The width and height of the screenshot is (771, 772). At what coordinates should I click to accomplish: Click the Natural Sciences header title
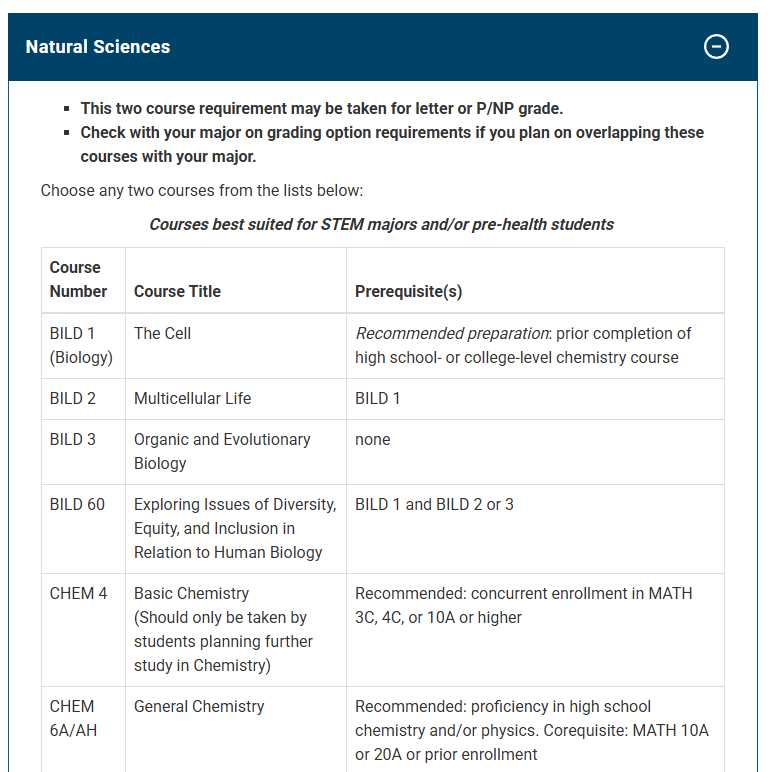coord(98,47)
